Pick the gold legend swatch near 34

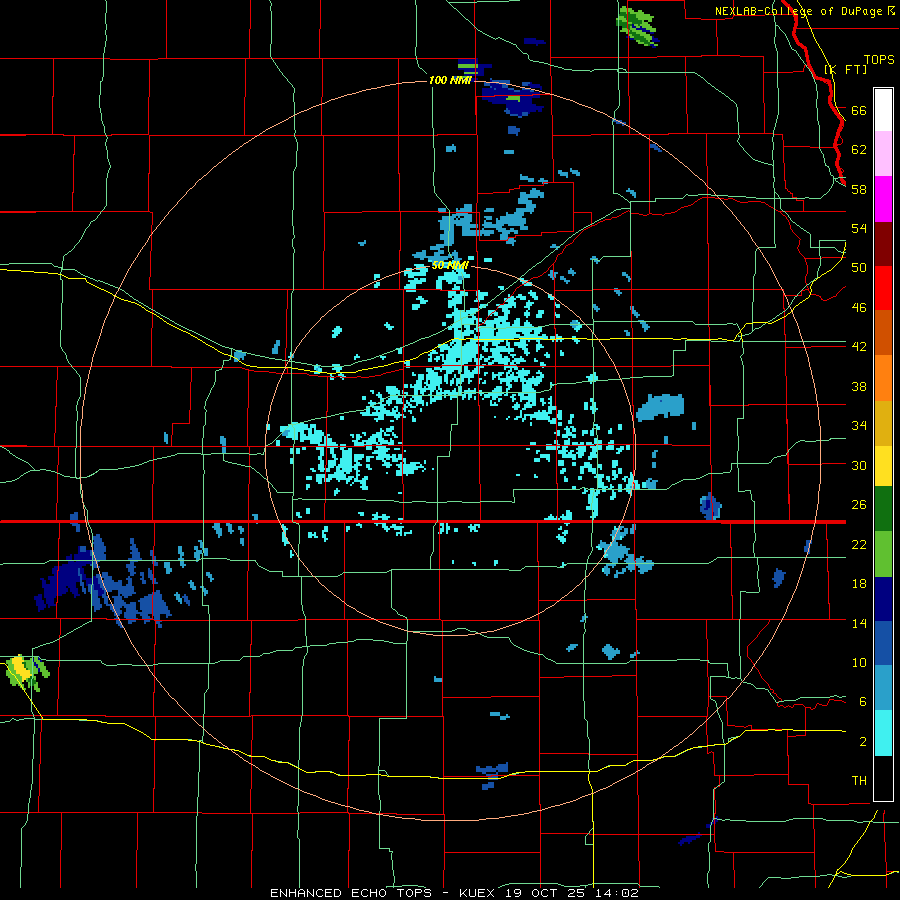pos(883,424)
